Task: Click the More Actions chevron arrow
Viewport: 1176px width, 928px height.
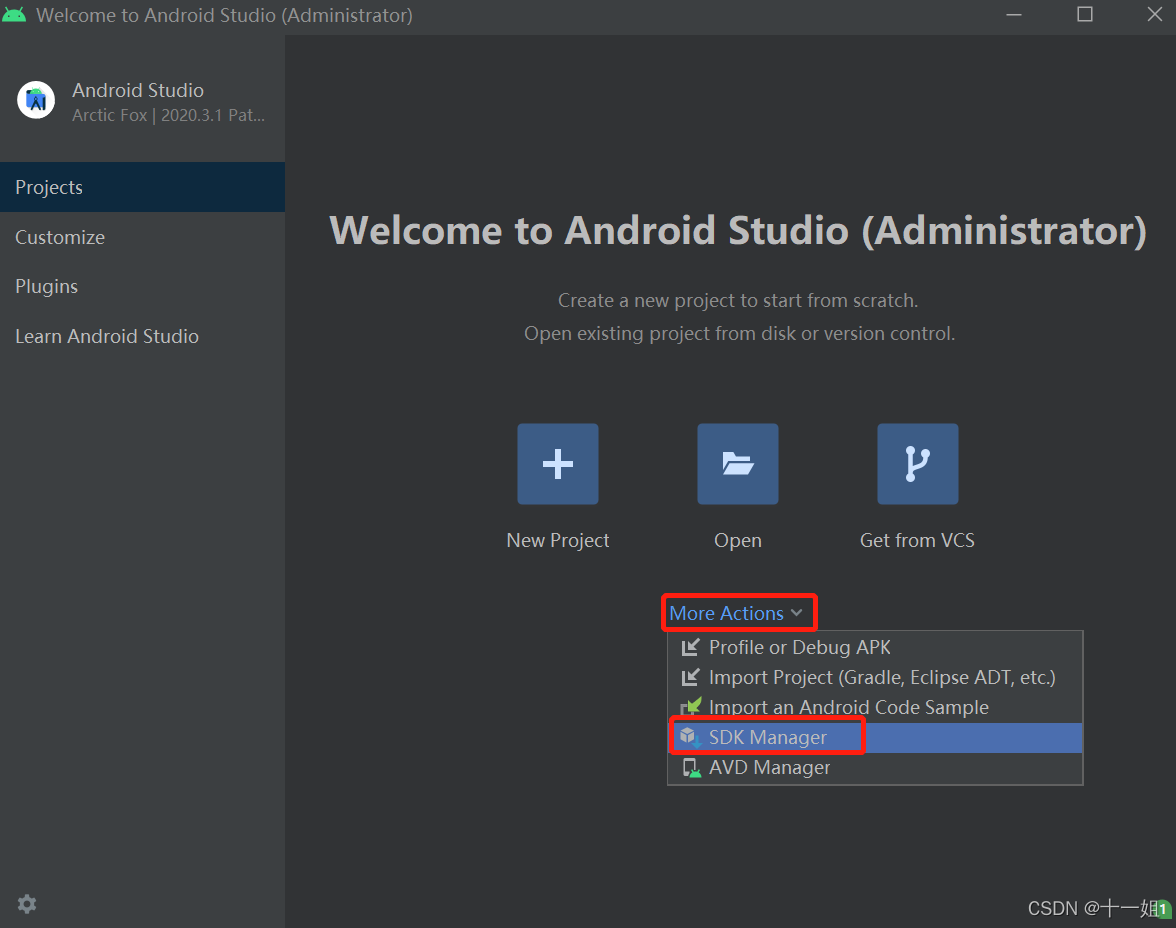Action: tap(796, 613)
